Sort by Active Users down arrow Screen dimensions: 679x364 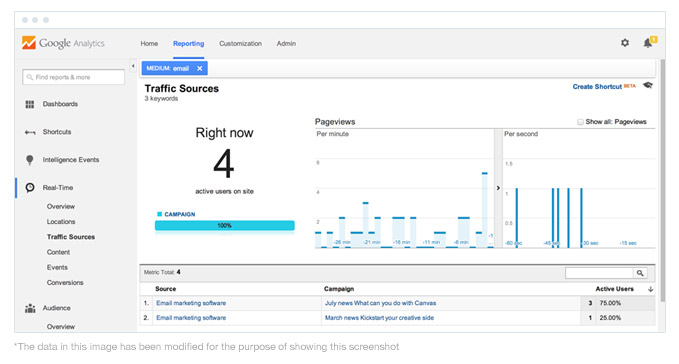pyautogui.click(x=650, y=289)
